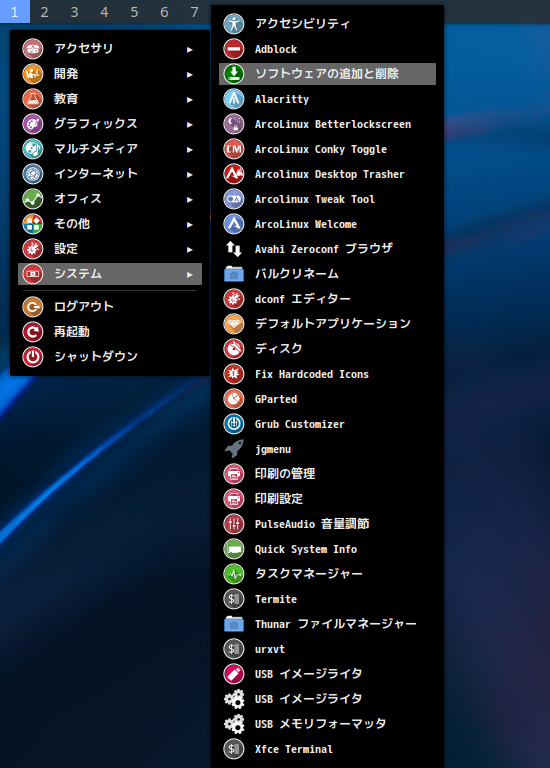
Task: Click the red Adblock icon
Action: [x=234, y=49]
